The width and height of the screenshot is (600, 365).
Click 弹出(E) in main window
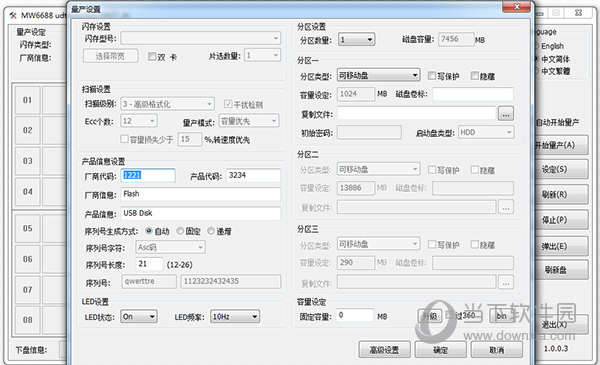[x=560, y=246]
